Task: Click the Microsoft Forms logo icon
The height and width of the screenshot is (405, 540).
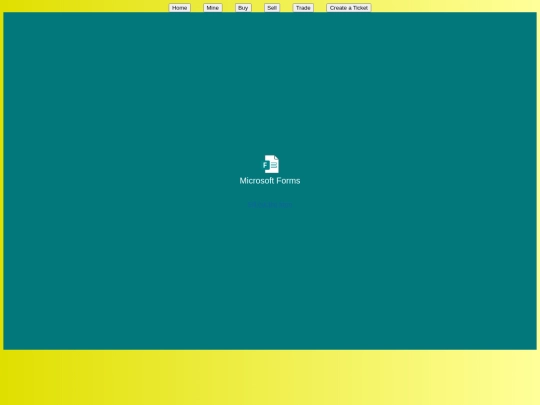Action: pos(271,164)
